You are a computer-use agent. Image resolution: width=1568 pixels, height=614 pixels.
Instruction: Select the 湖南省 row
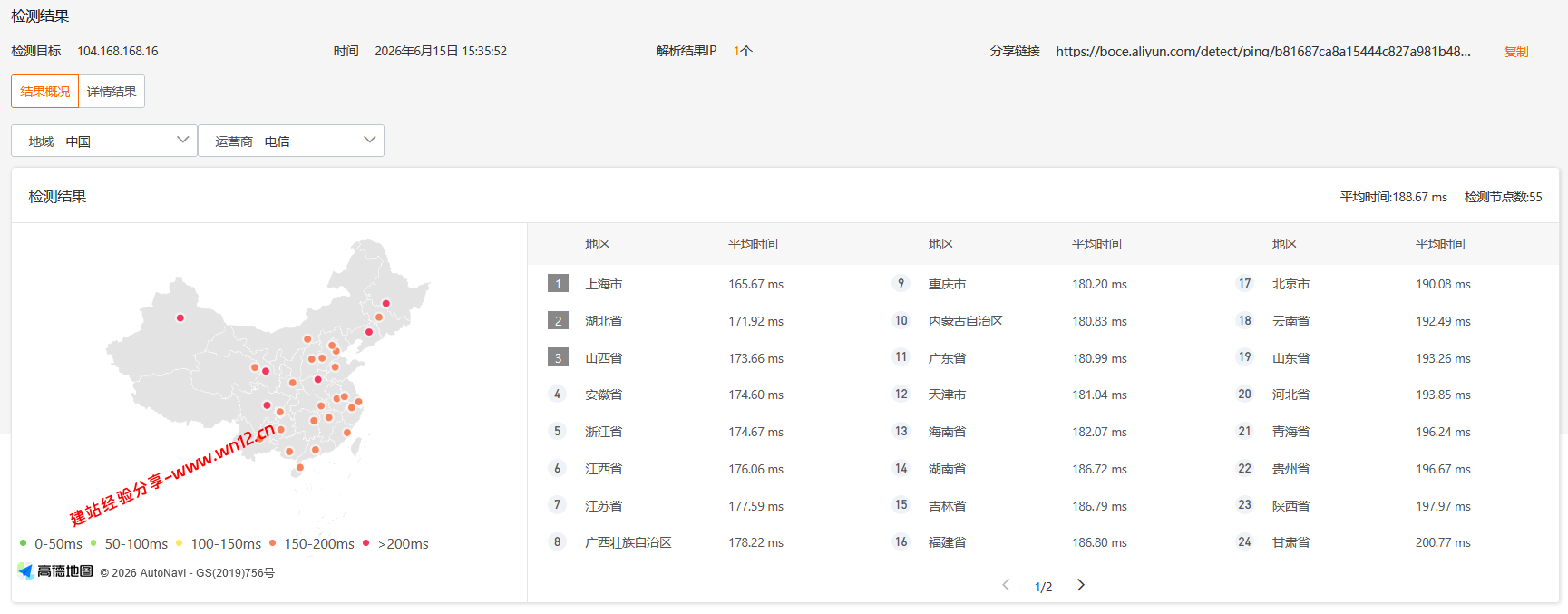coord(1043,469)
